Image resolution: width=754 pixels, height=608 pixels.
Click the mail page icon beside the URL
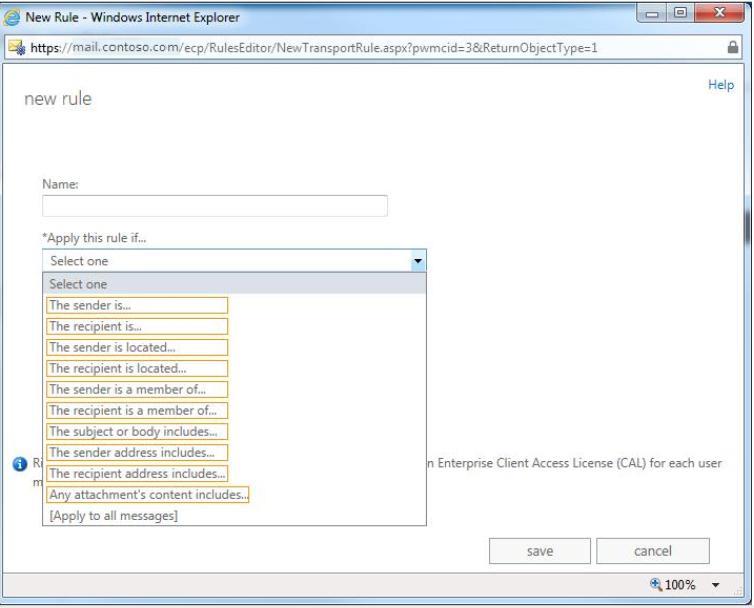click(x=17, y=47)
